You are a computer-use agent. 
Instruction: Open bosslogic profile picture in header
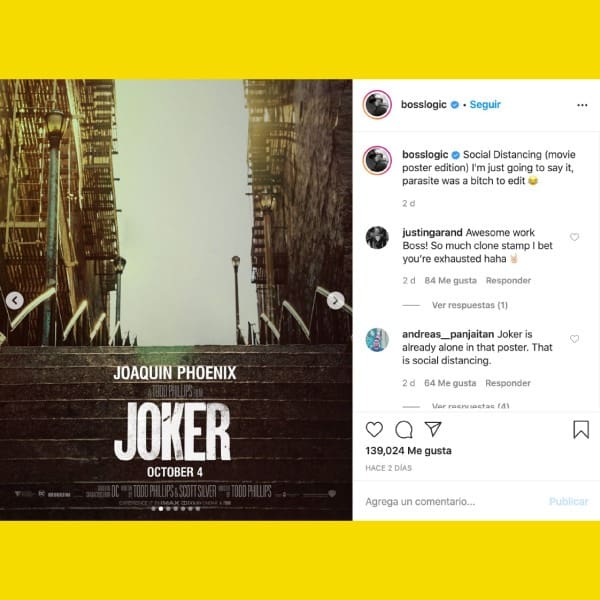click(377, 104)
